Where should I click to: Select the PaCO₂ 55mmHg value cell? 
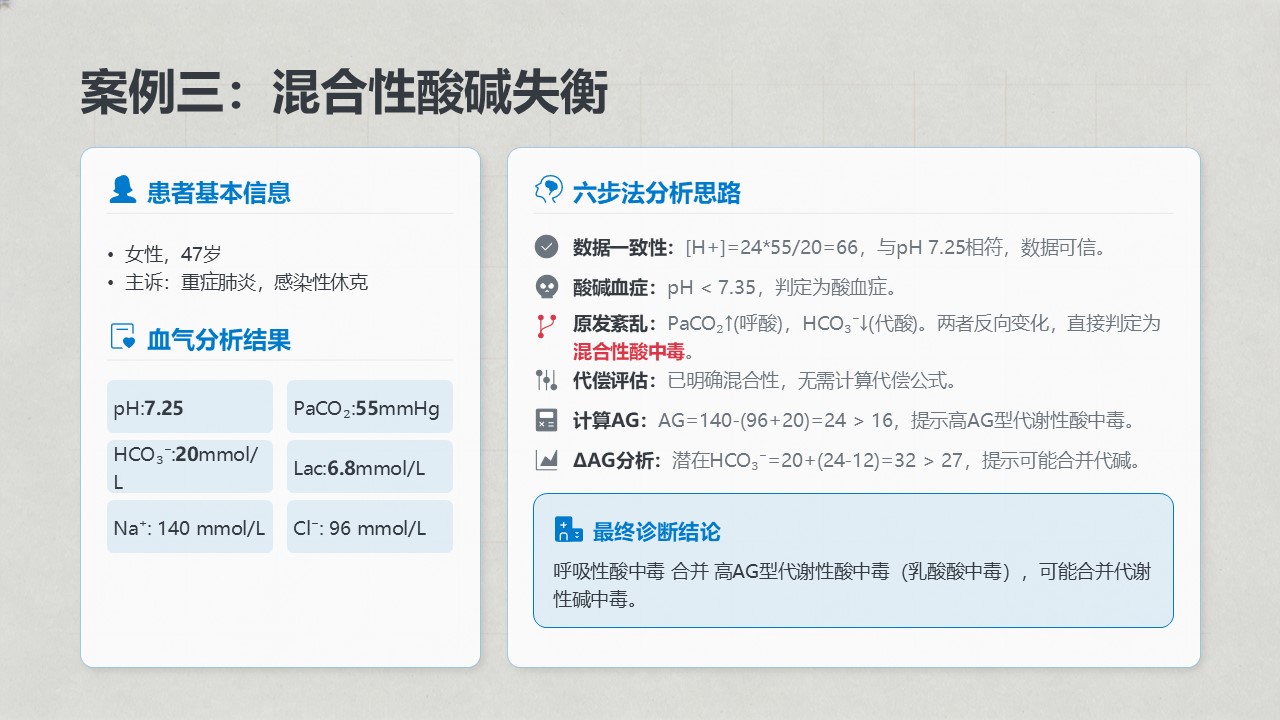pyautogui.click(x=369, y=407)
